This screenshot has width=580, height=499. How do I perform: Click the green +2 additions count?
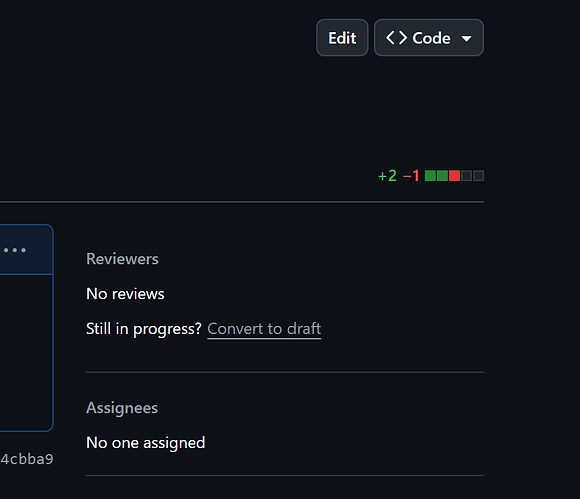[387, 176]
